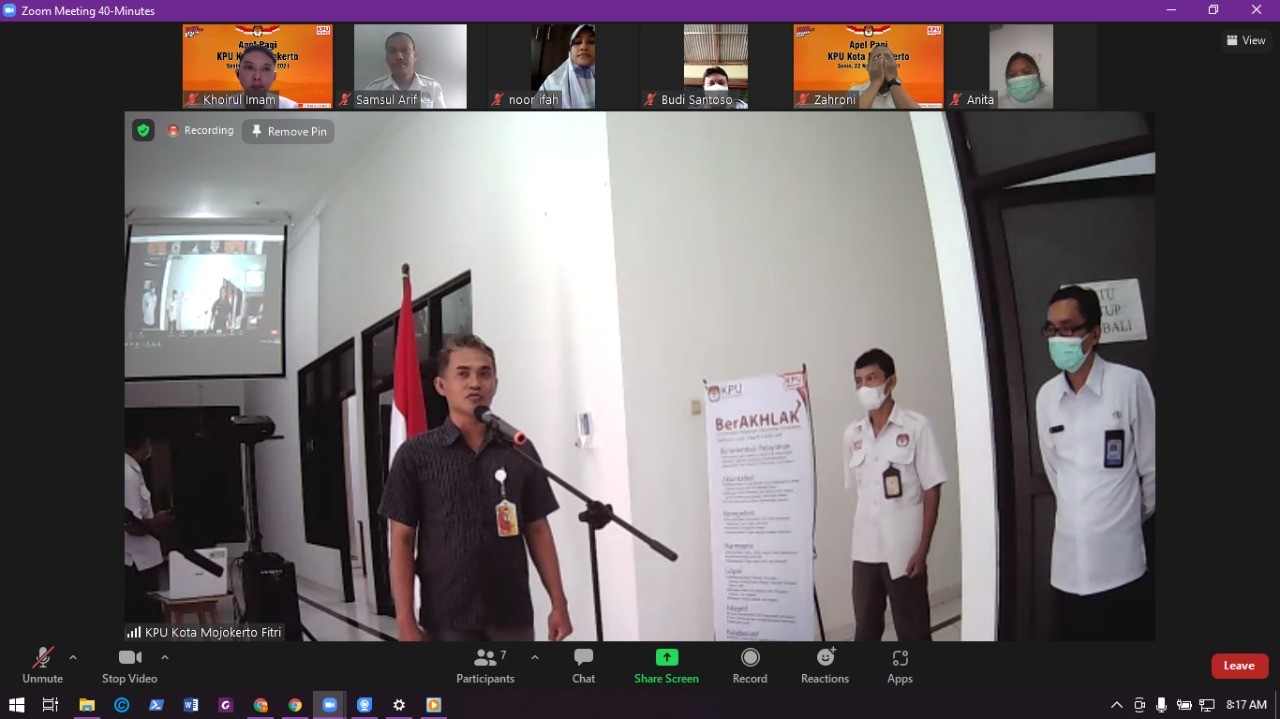Open the View layout menu

tap(1246, 41)
